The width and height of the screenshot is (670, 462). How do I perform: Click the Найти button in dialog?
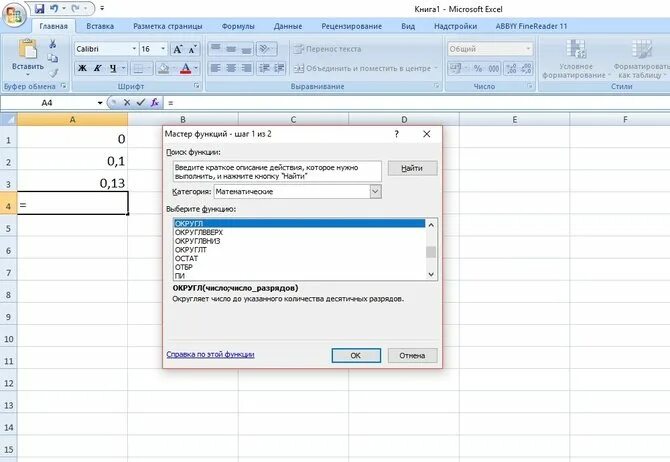coord(412,168)
